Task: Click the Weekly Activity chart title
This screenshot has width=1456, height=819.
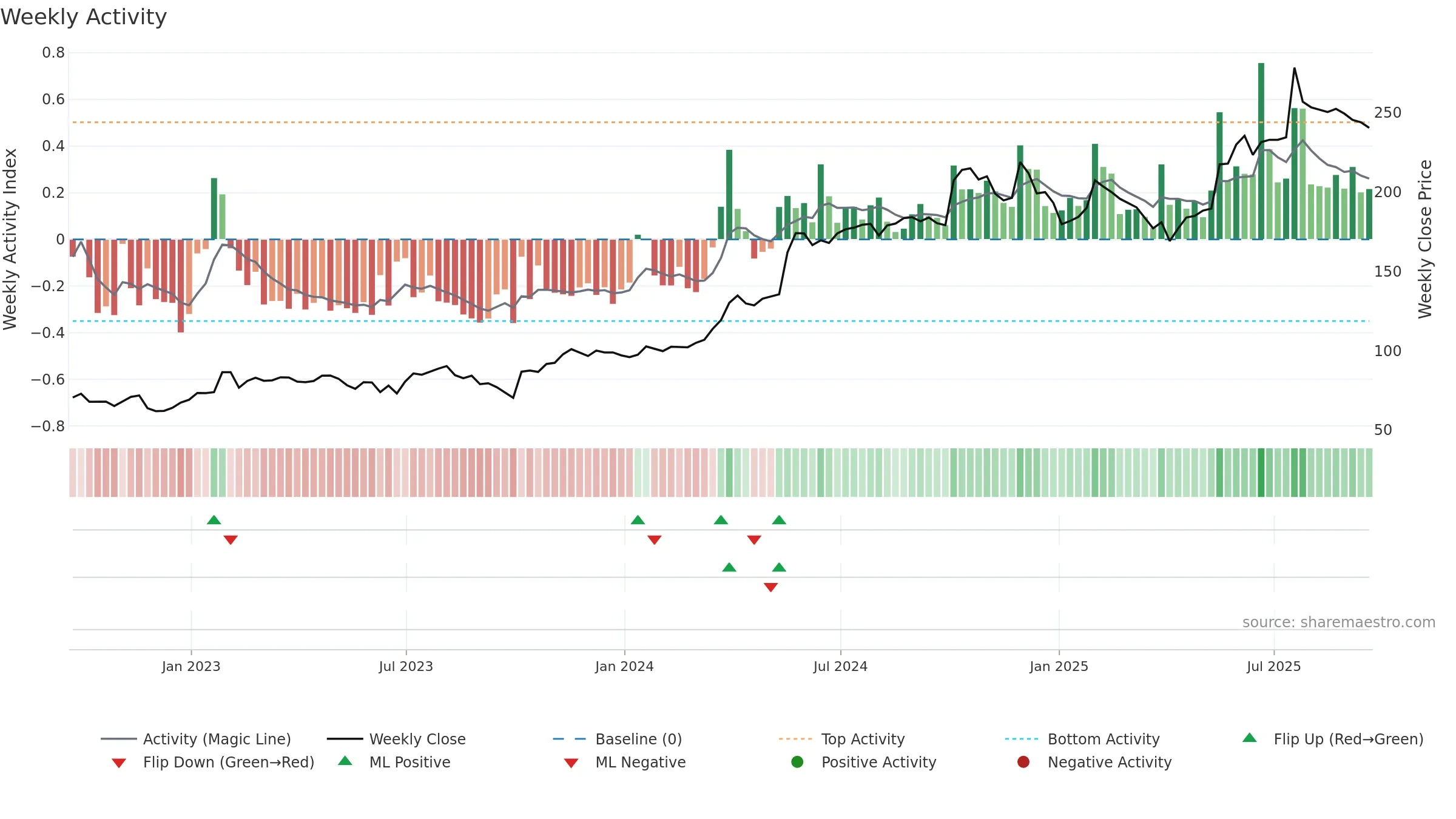Action: pos(84,17)
